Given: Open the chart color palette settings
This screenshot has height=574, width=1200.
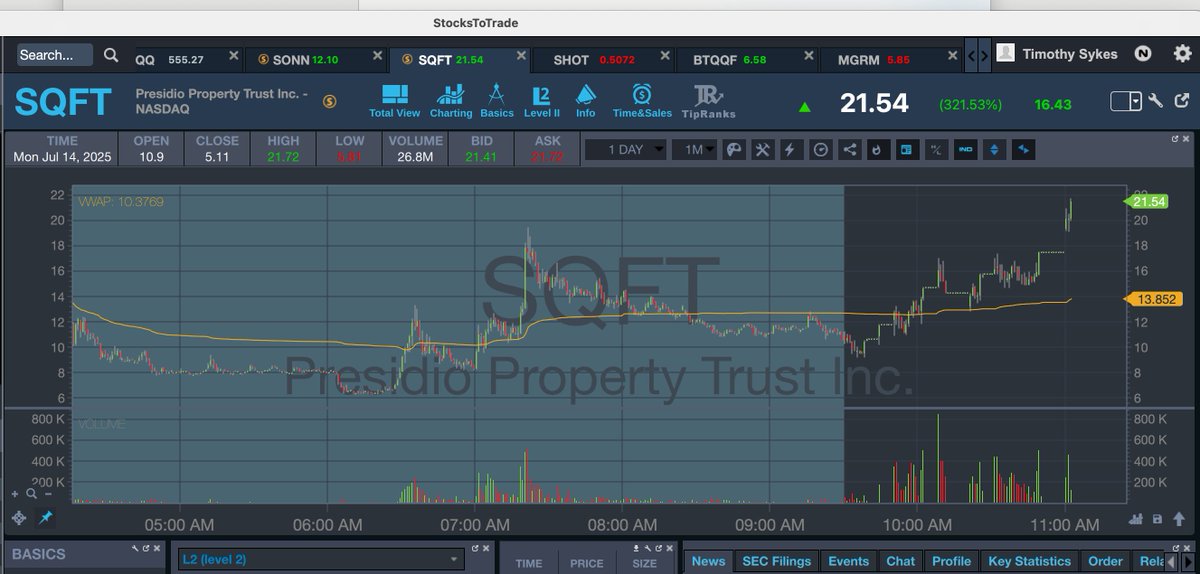Looking at the screenshot, I should coord(733,150).
